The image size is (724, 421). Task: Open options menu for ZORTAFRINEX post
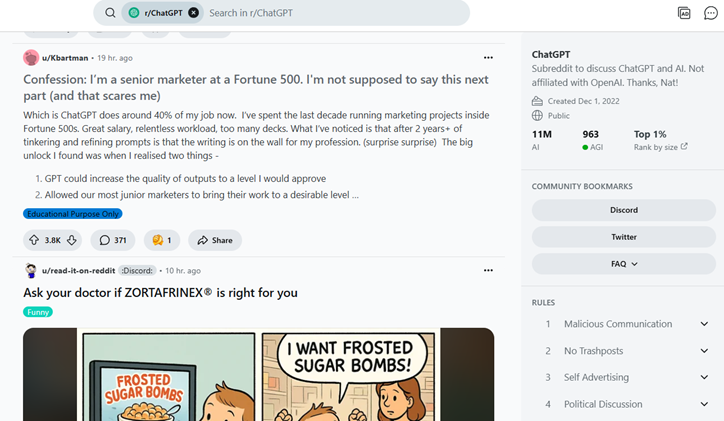[488, 271]
